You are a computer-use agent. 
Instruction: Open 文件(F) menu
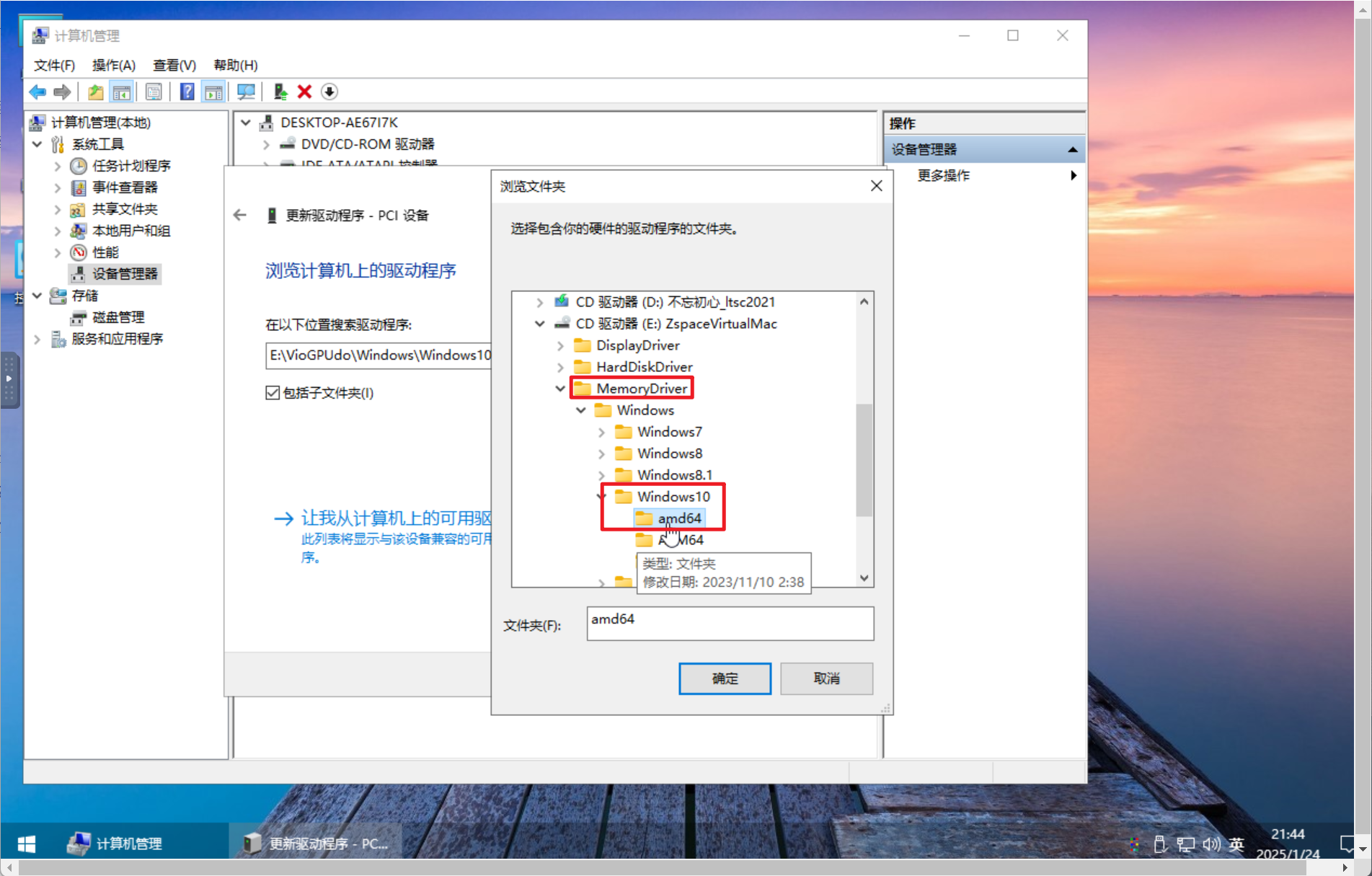coord(55,65)
